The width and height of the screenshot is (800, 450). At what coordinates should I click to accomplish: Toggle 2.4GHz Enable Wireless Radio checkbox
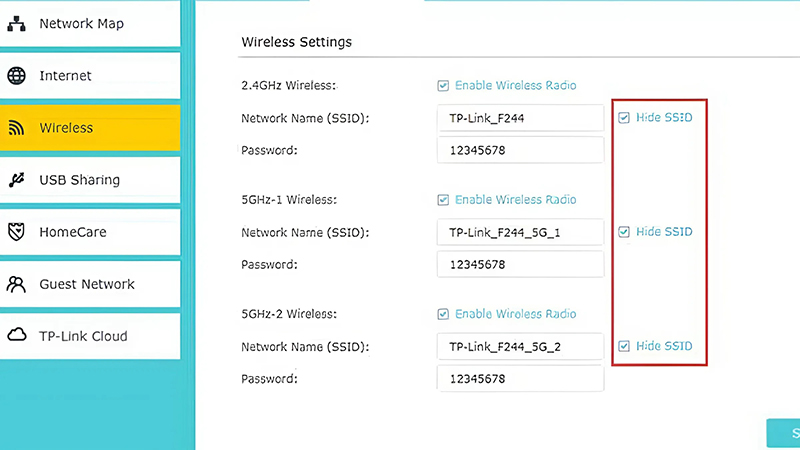click(x=443, y=86)
